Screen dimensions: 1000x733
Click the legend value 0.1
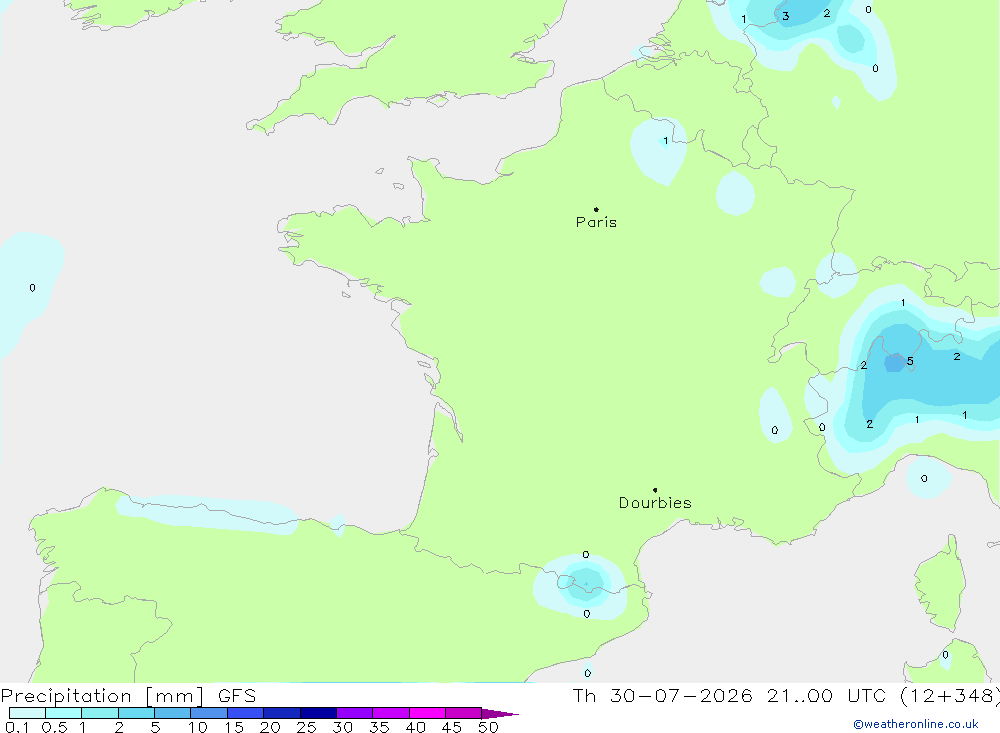(x=17, y=727)
